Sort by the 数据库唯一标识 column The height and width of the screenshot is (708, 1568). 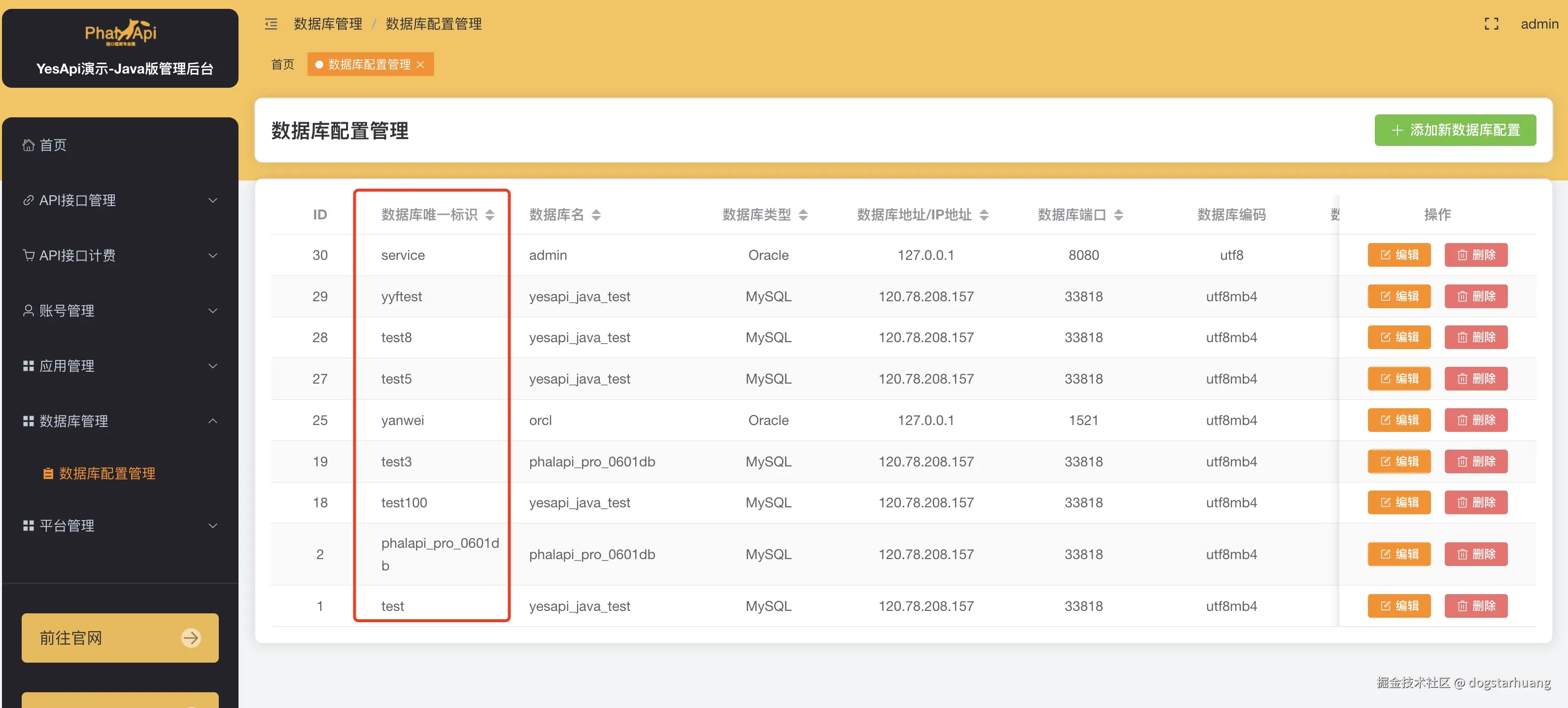pos(489,215)
